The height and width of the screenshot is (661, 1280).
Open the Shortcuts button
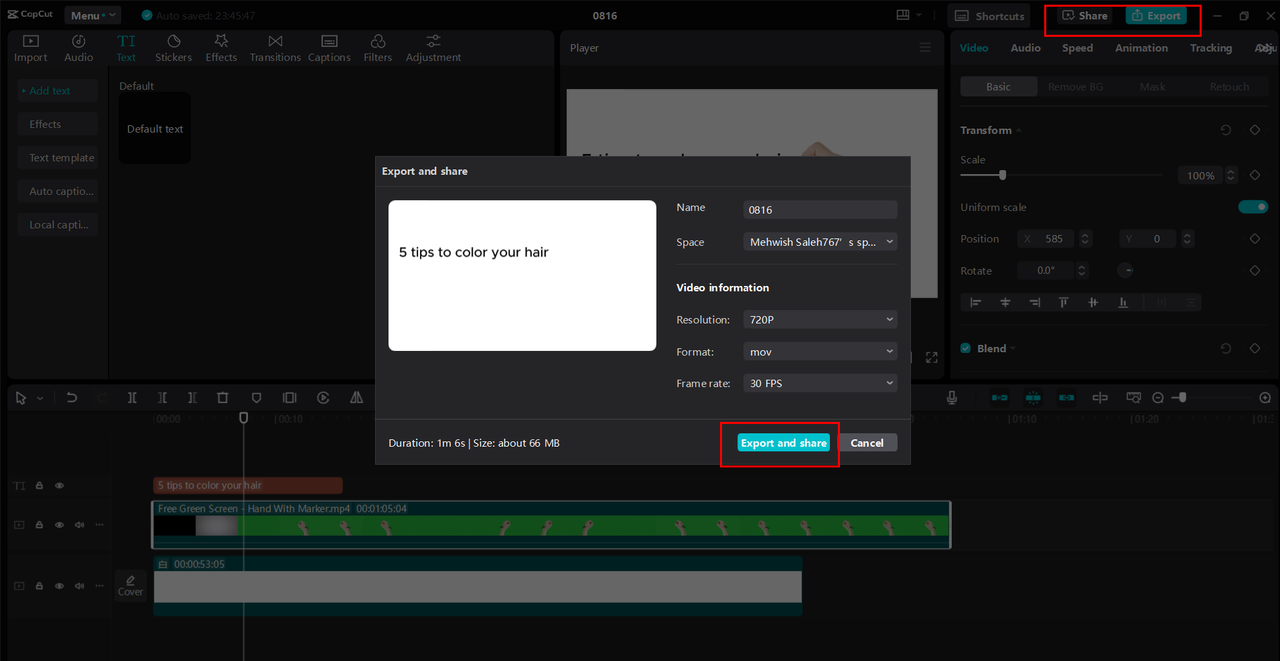pyautogui.click(x=990, y=16)
